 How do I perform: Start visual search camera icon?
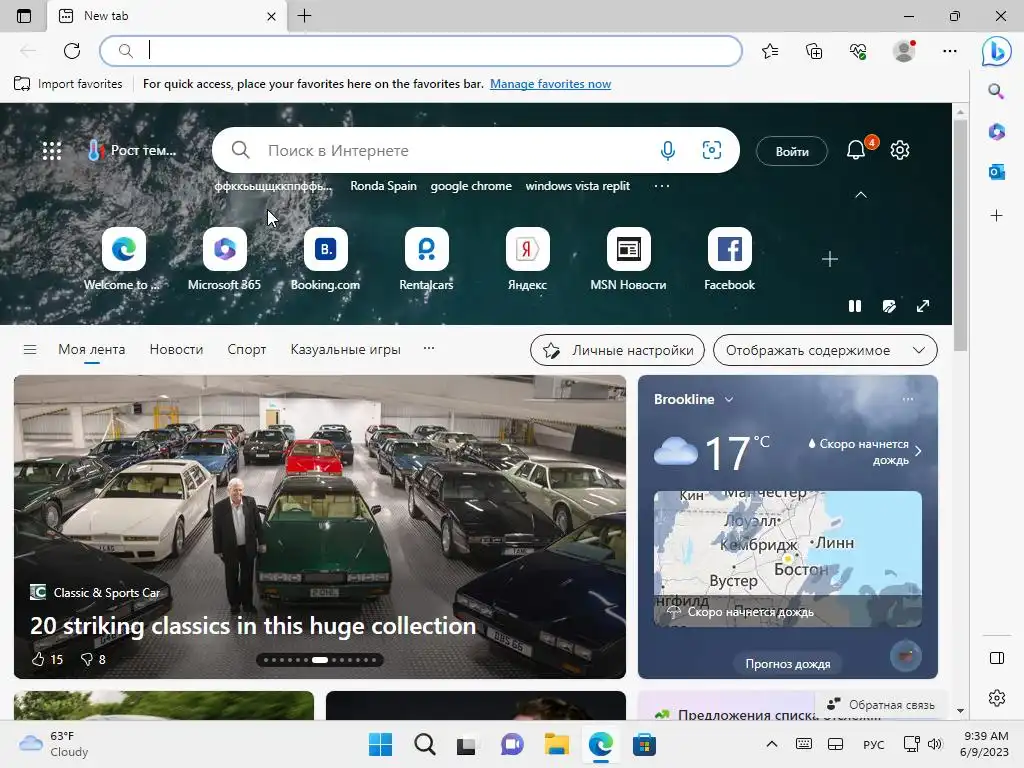pyautogui.click(x=712, y=150)
